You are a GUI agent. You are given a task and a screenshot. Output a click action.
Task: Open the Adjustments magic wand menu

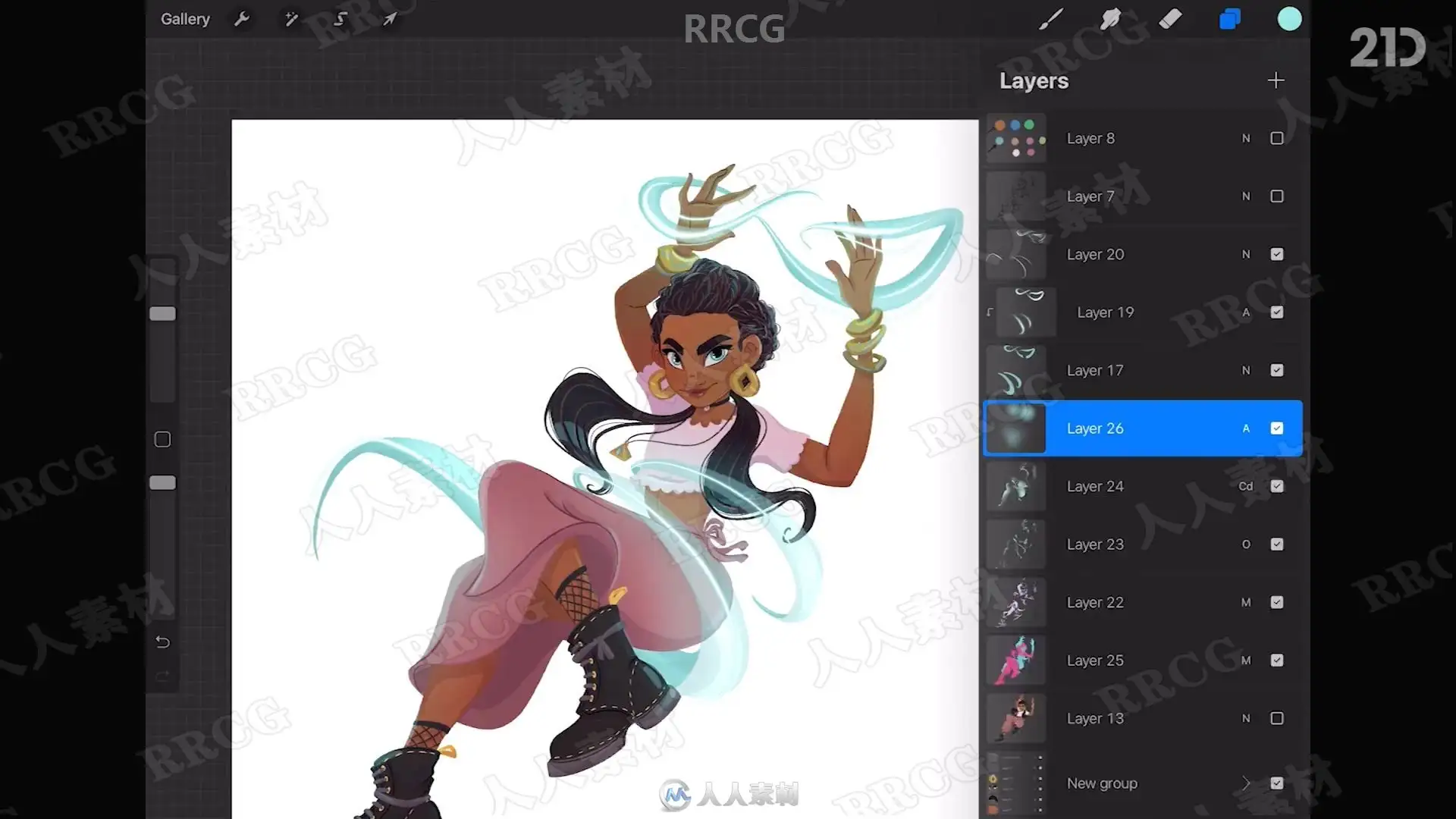[x=291, y=19]
